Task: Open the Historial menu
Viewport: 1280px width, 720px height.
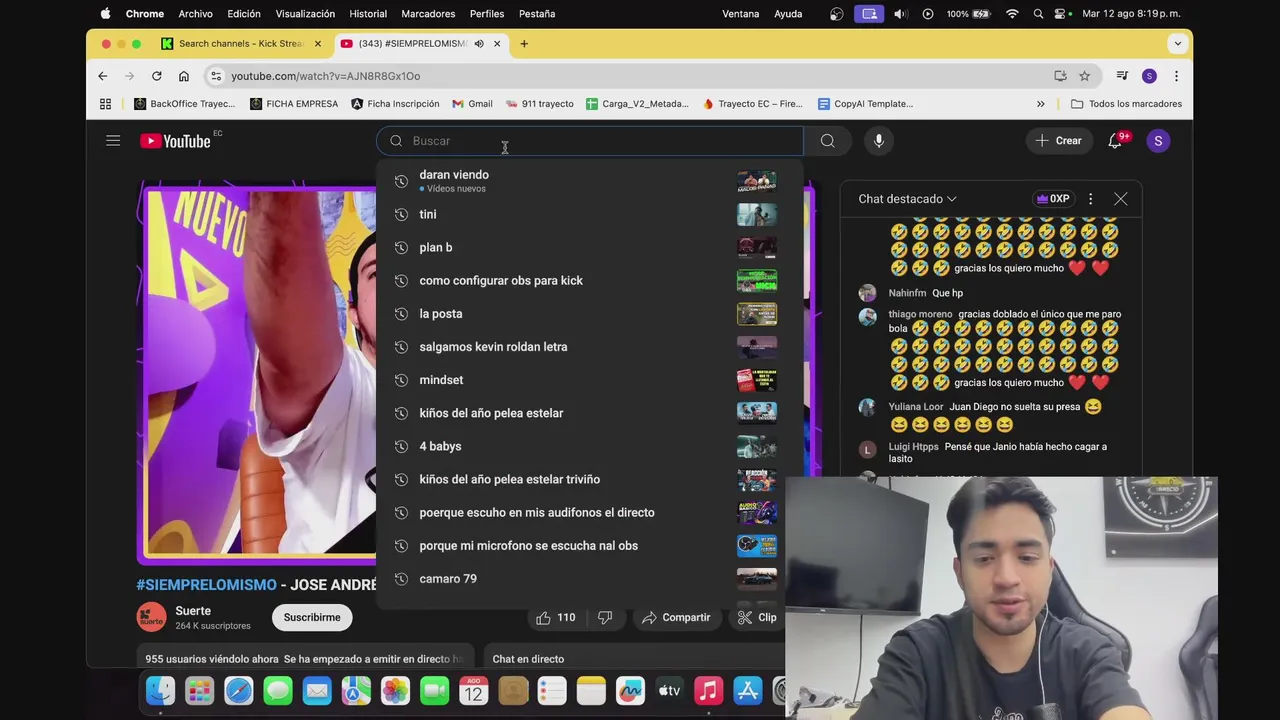Action: [x=368, y=14]
